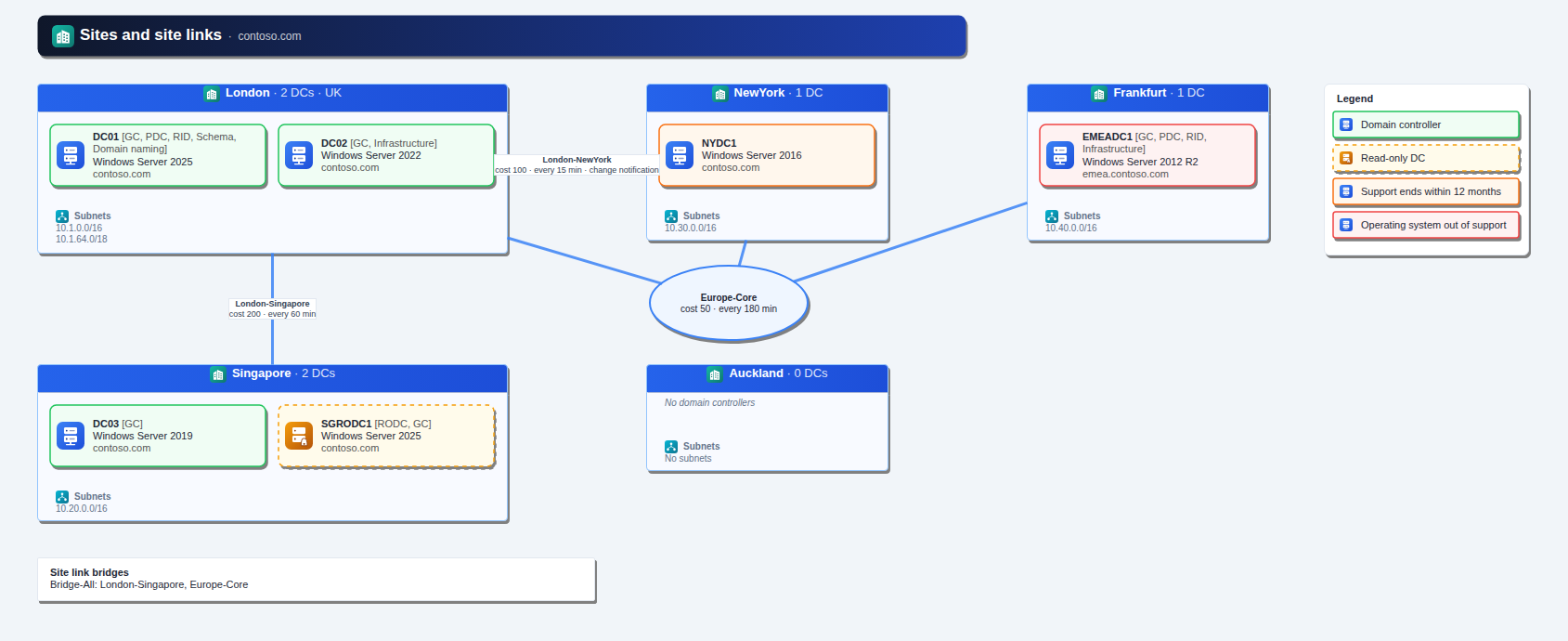Click the Singapore site building icon
Viewport: 1568px width, 641px height.
(x=218, y=374)
